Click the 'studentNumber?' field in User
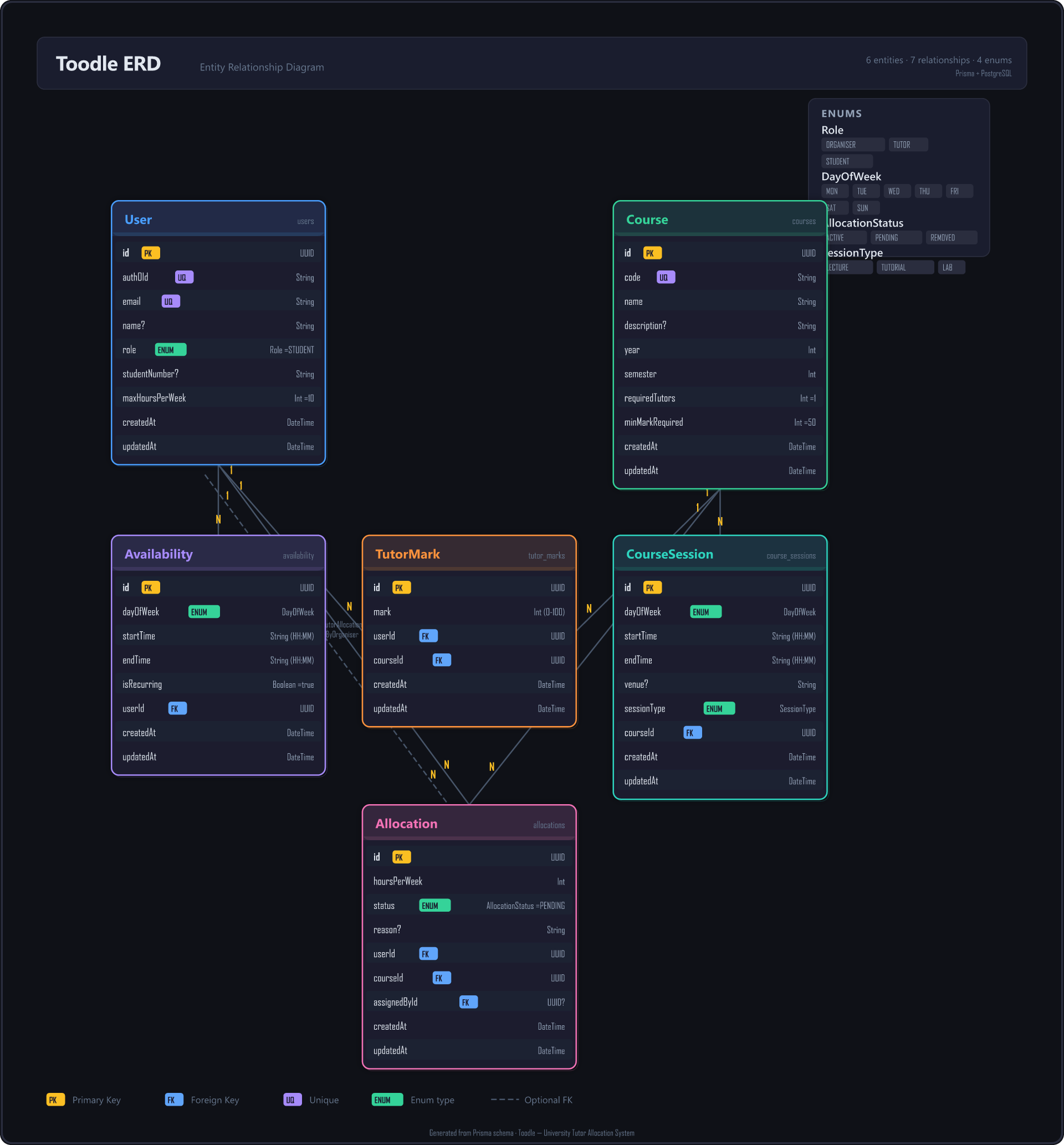This screenshot has height=1145, width=1064. tap(150, 374)
